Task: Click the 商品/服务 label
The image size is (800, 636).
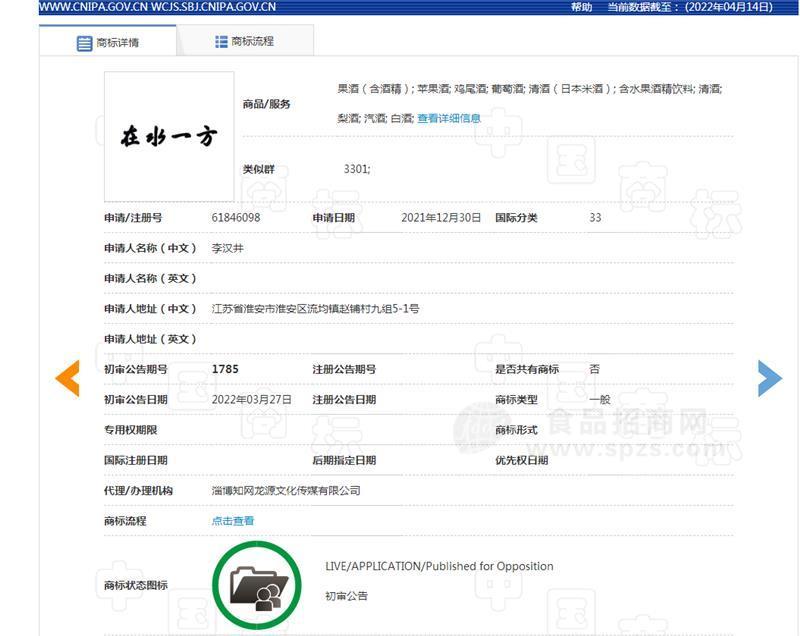Action: click(x=266, y=104)
